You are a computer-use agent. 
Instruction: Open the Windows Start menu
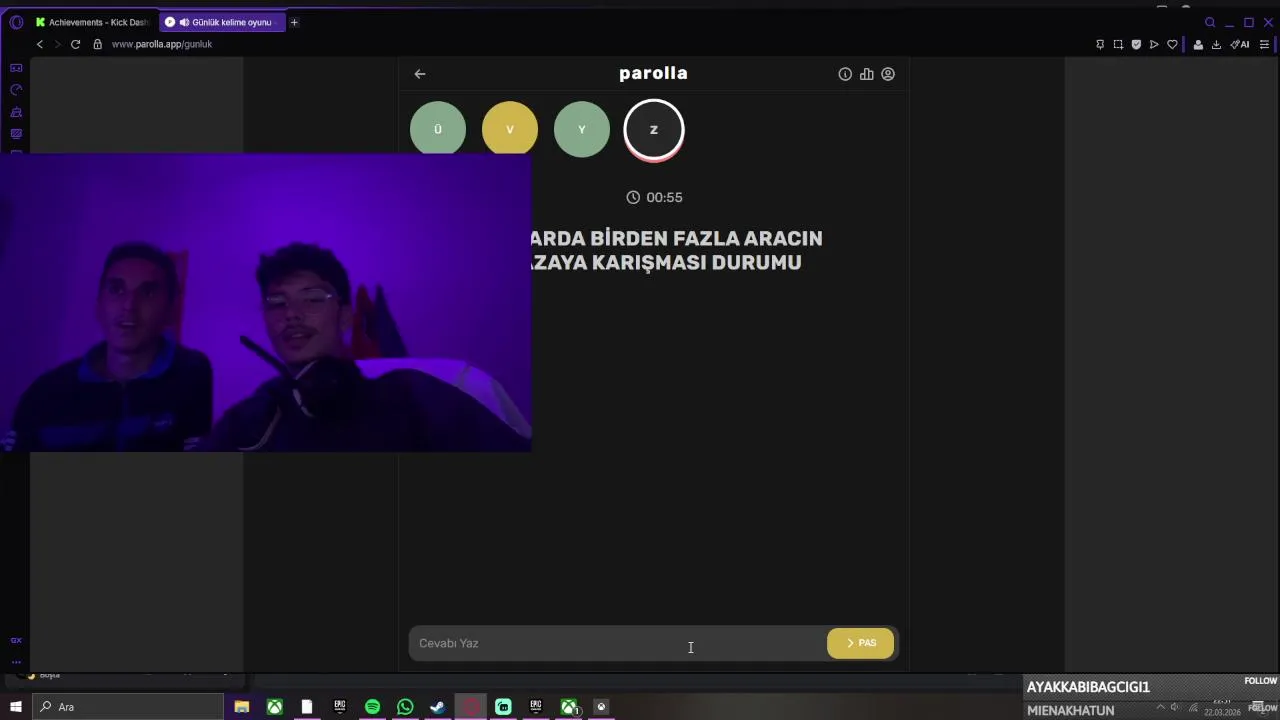16,707
